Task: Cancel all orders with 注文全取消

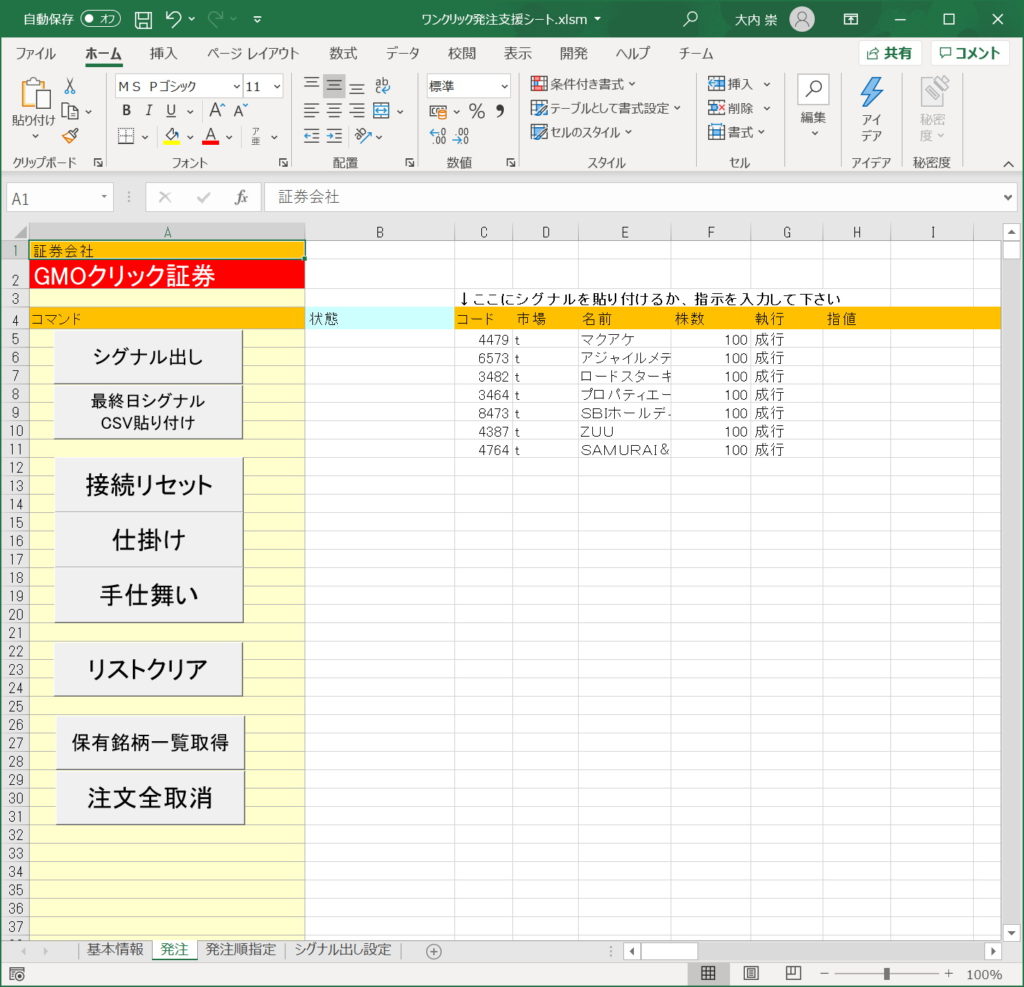Action: [150, 798]
